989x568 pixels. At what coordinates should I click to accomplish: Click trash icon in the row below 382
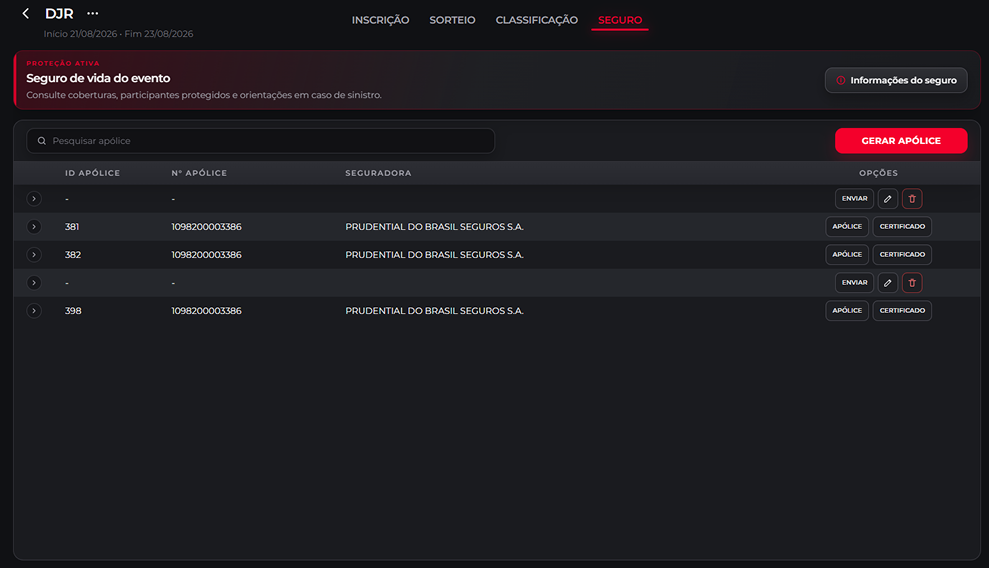[x=912, y=282]
